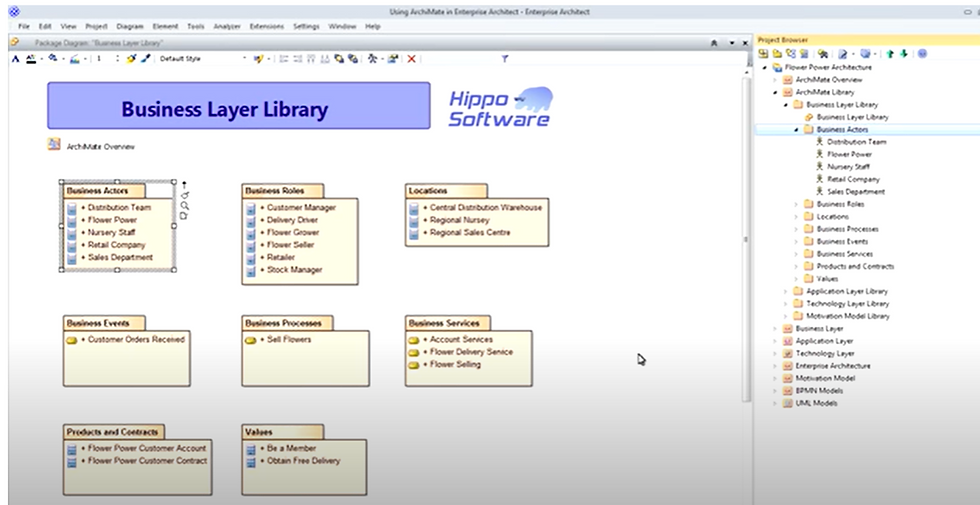Click the Hippo Software logo
The width and height of the screenshot is (980, 505).
coord(501,108)
